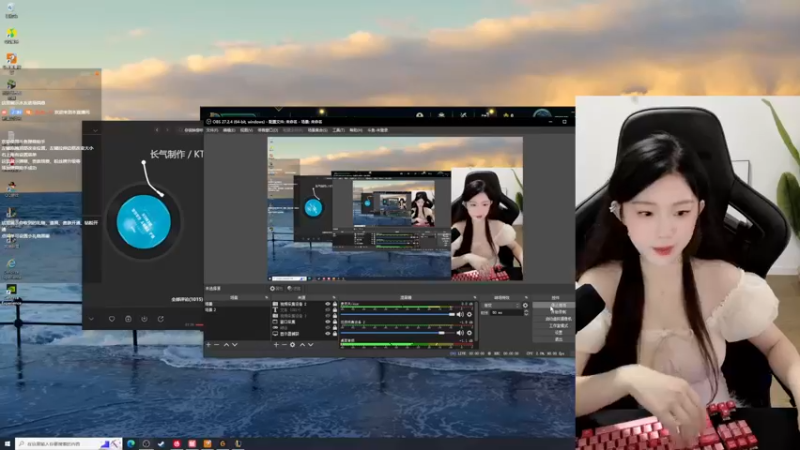Toggle lock of the 显示器捕获 source
Image resolution: width=800 pixels, height=450 pixels.
[x=335, y=334]
